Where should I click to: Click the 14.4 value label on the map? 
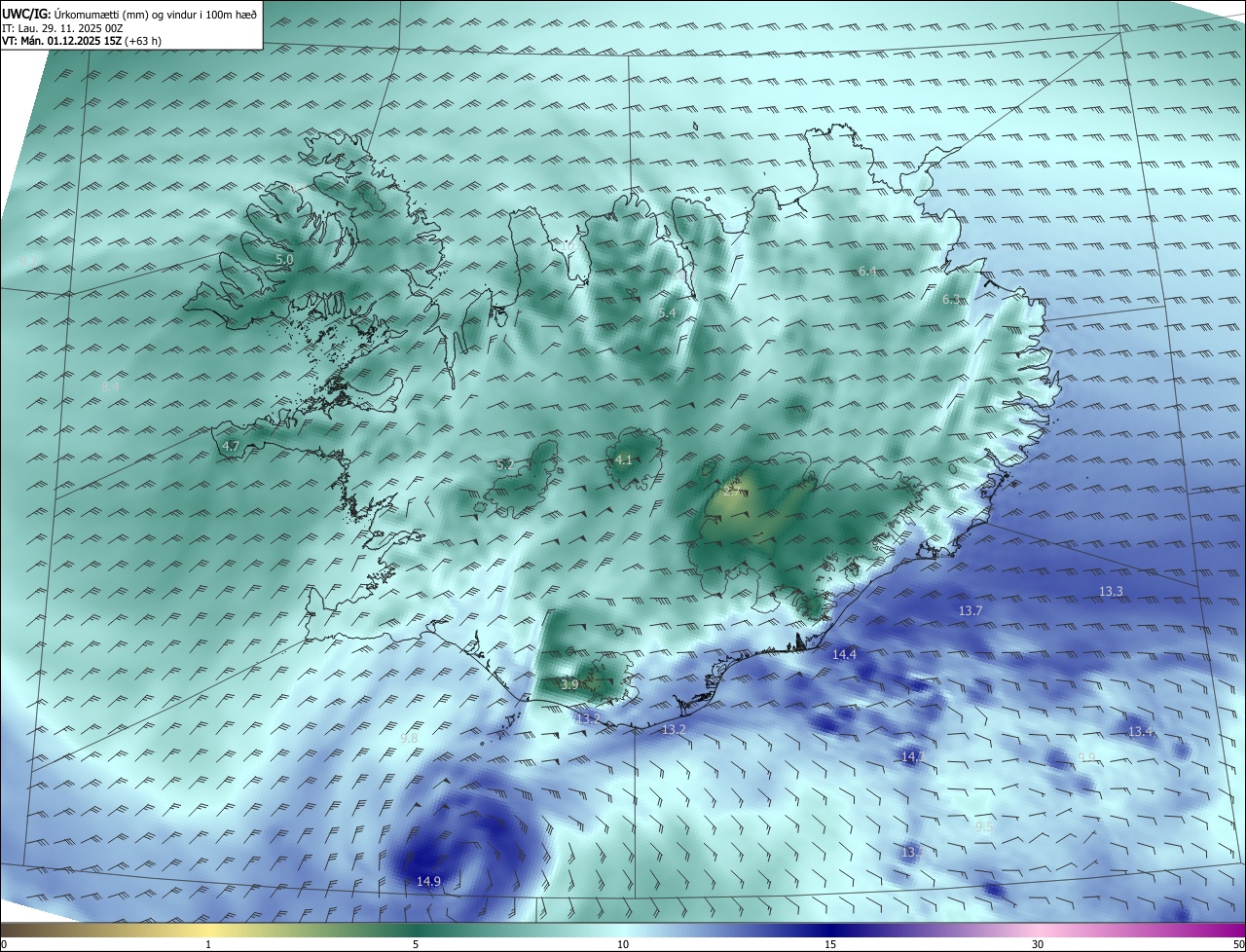(x=844, y=654)
